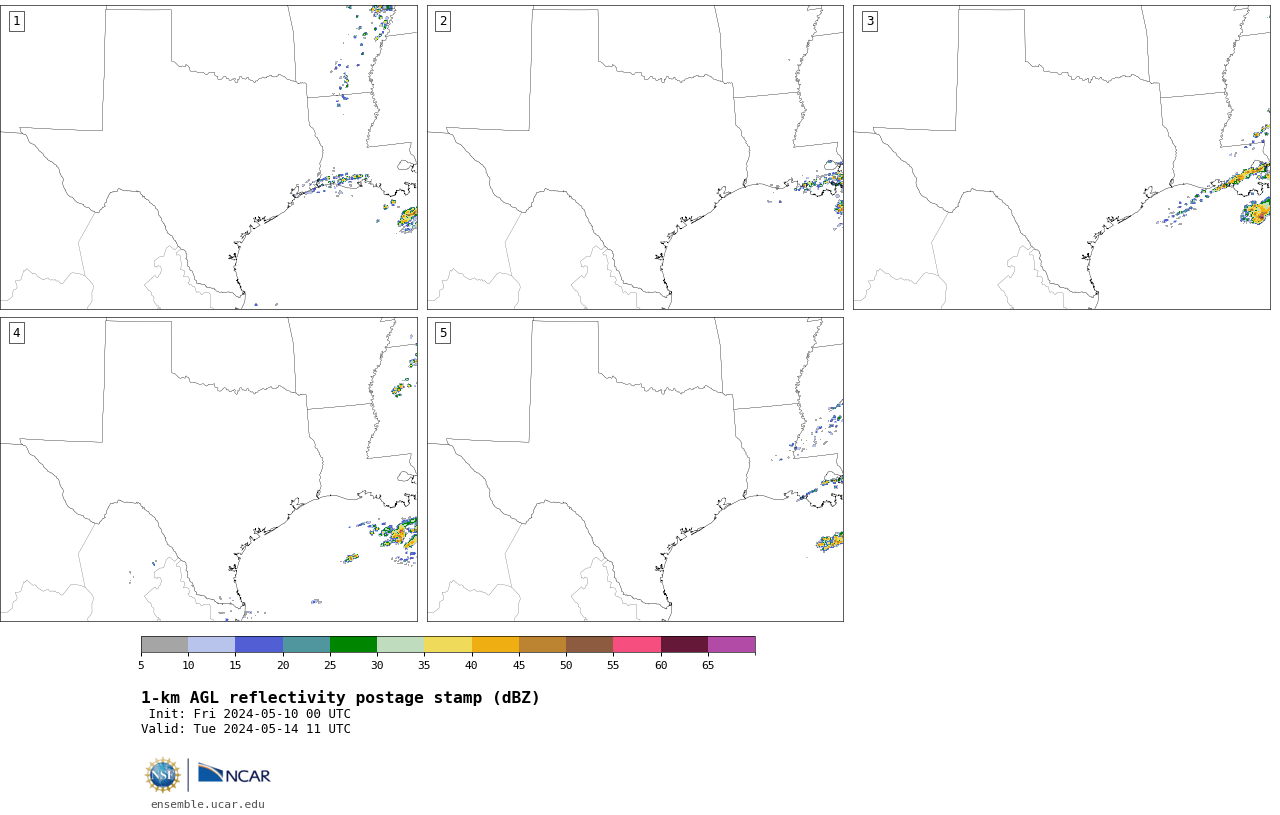1280x815 pixels.
Task: Click the '1-km AGL reflectivity postage stamp (dBZ)' title
Action: (340, 698)
